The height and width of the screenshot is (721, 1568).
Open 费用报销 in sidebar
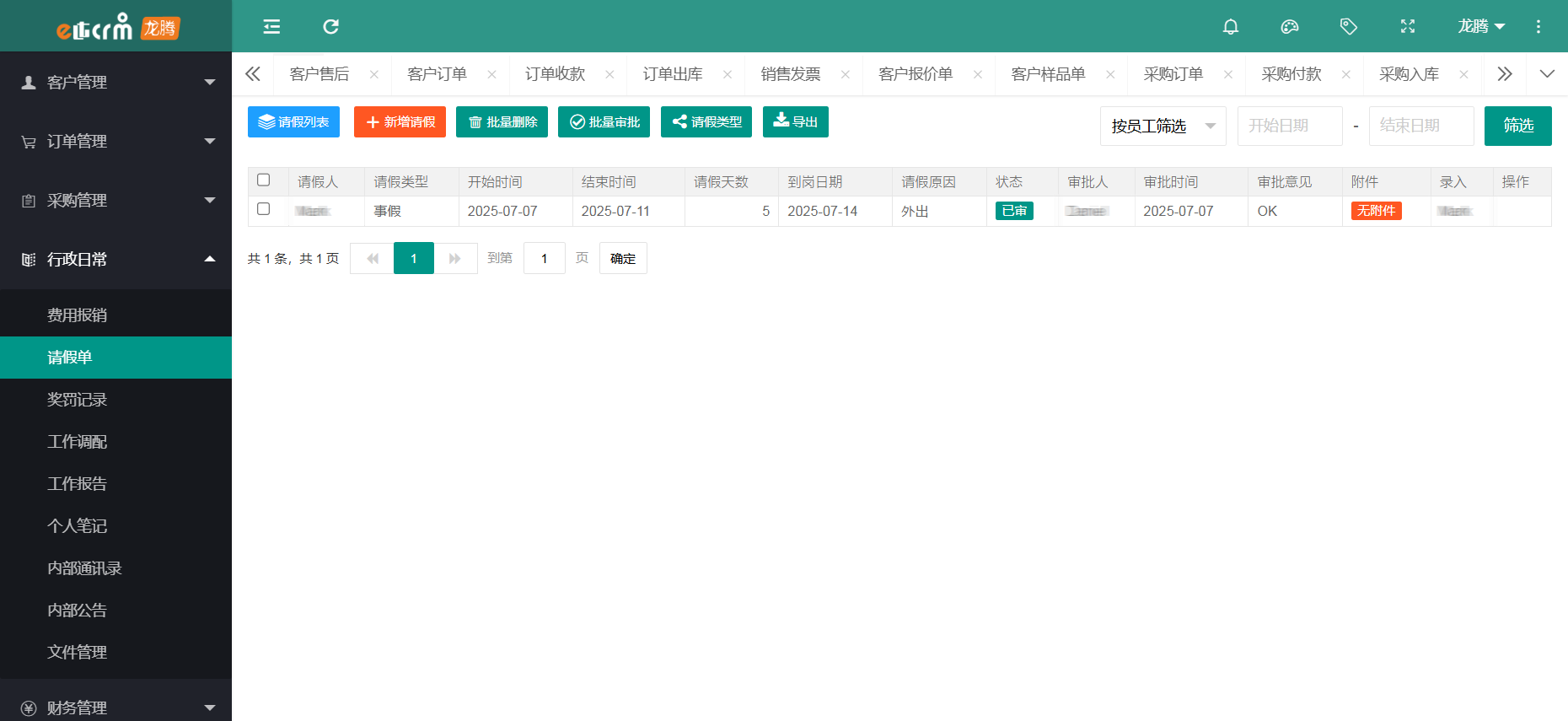[115, 315]
